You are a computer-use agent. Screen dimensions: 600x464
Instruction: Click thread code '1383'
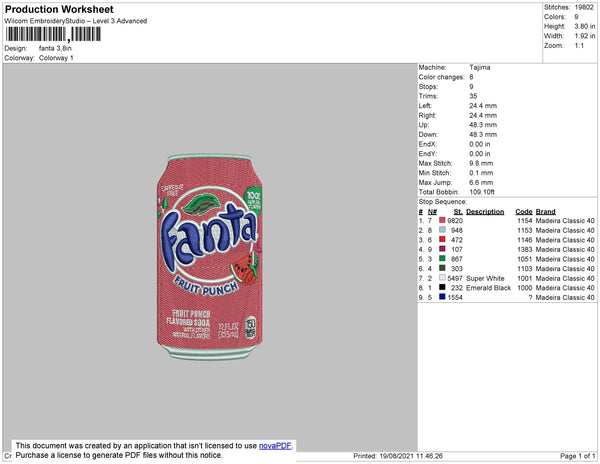tap(525, 249)
